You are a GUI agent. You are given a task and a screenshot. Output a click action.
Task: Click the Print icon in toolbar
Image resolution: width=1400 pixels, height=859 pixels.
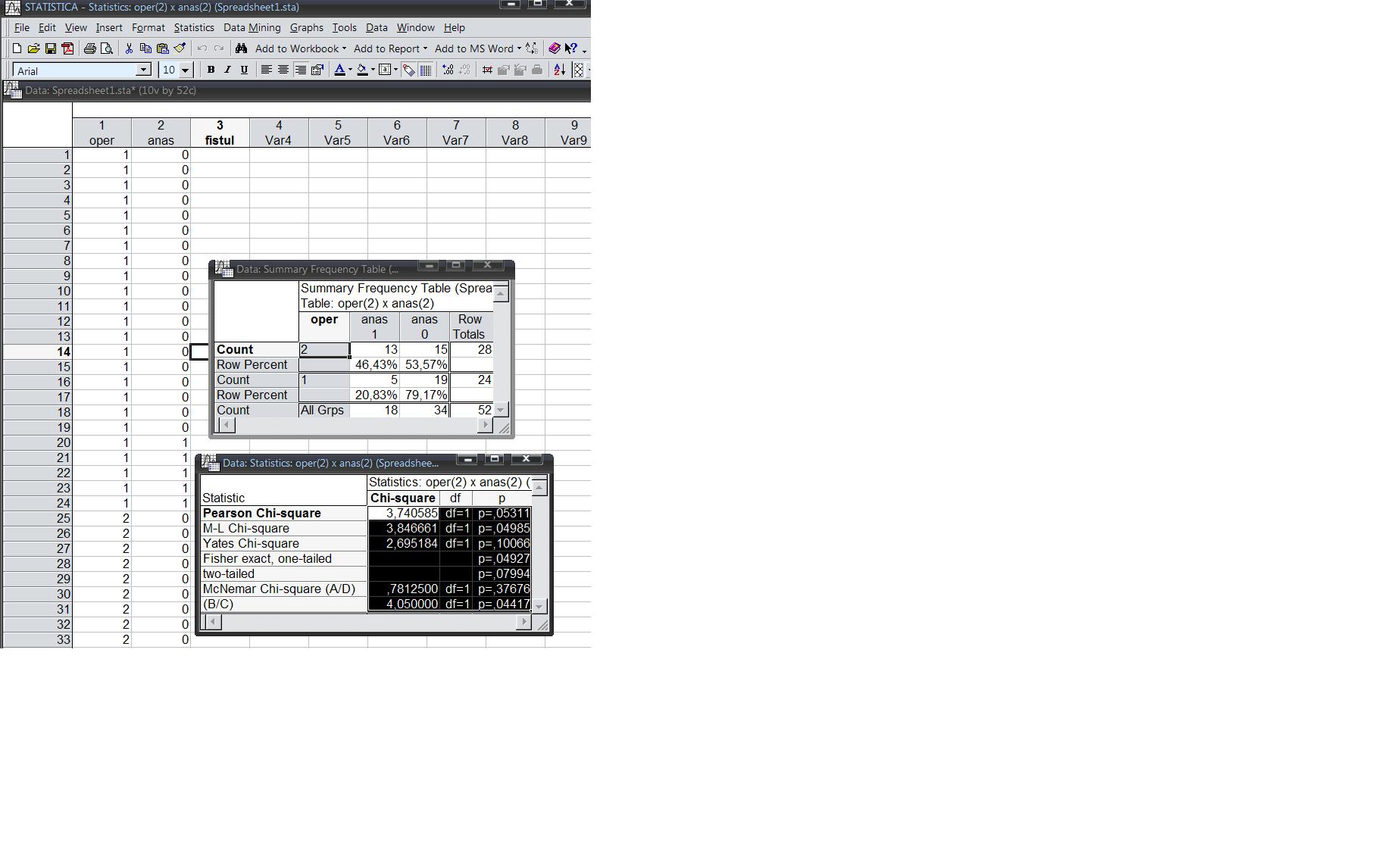pyautogui.click(x=90, y=48)
